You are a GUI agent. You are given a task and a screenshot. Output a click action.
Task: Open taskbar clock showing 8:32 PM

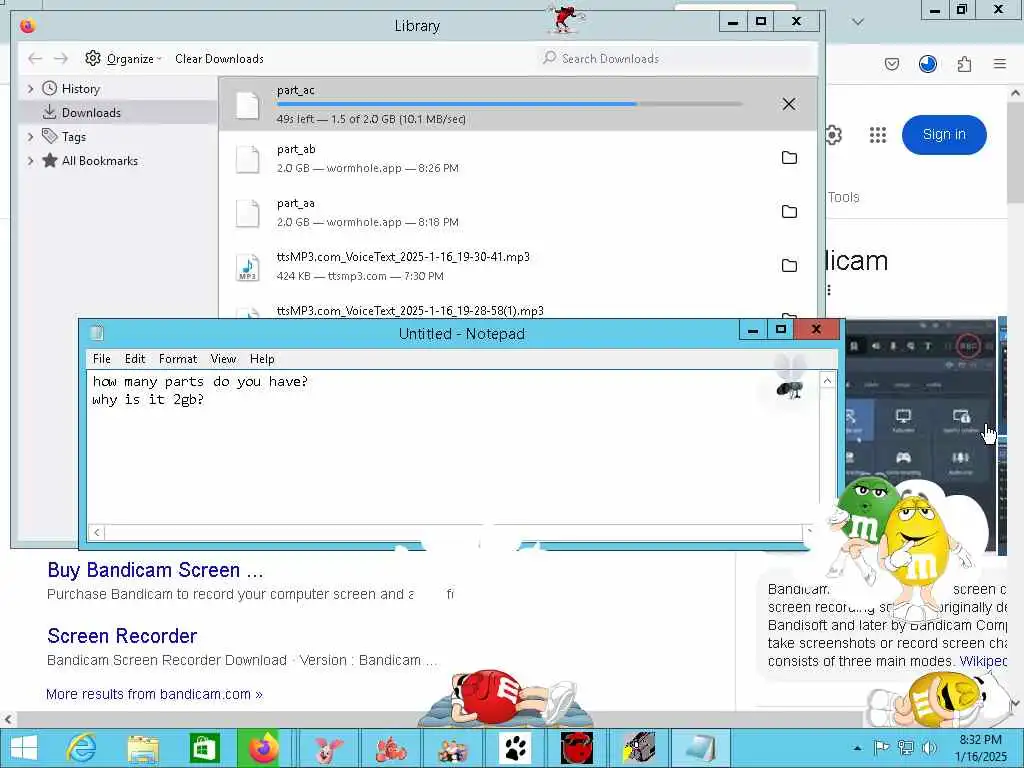tap(981, 748)
